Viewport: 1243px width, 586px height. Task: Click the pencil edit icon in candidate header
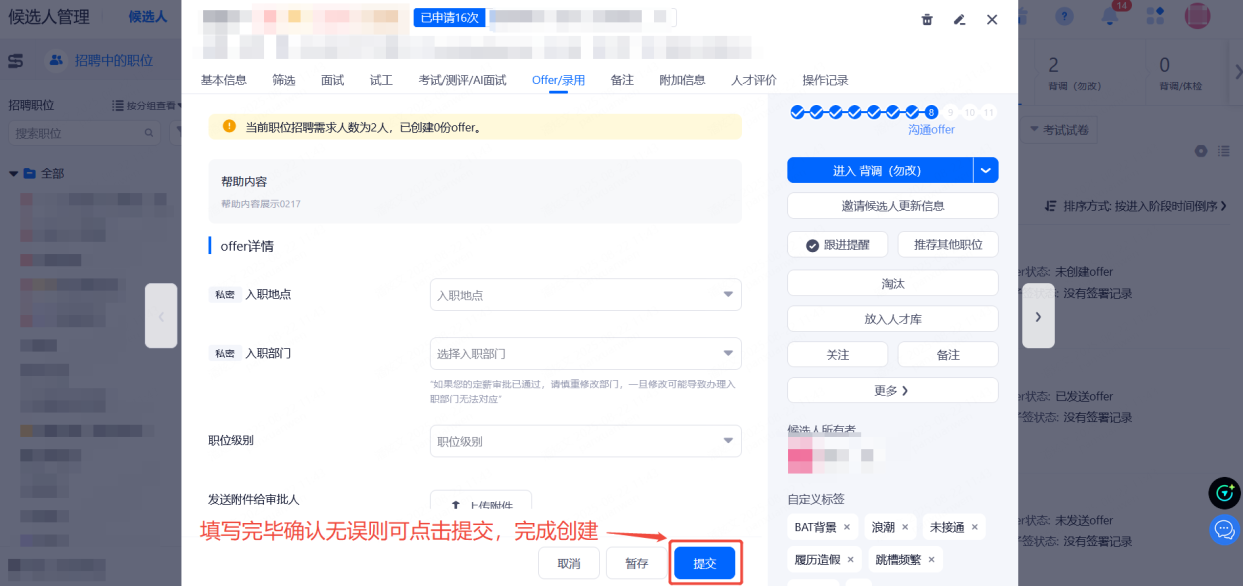coord(959,20)
